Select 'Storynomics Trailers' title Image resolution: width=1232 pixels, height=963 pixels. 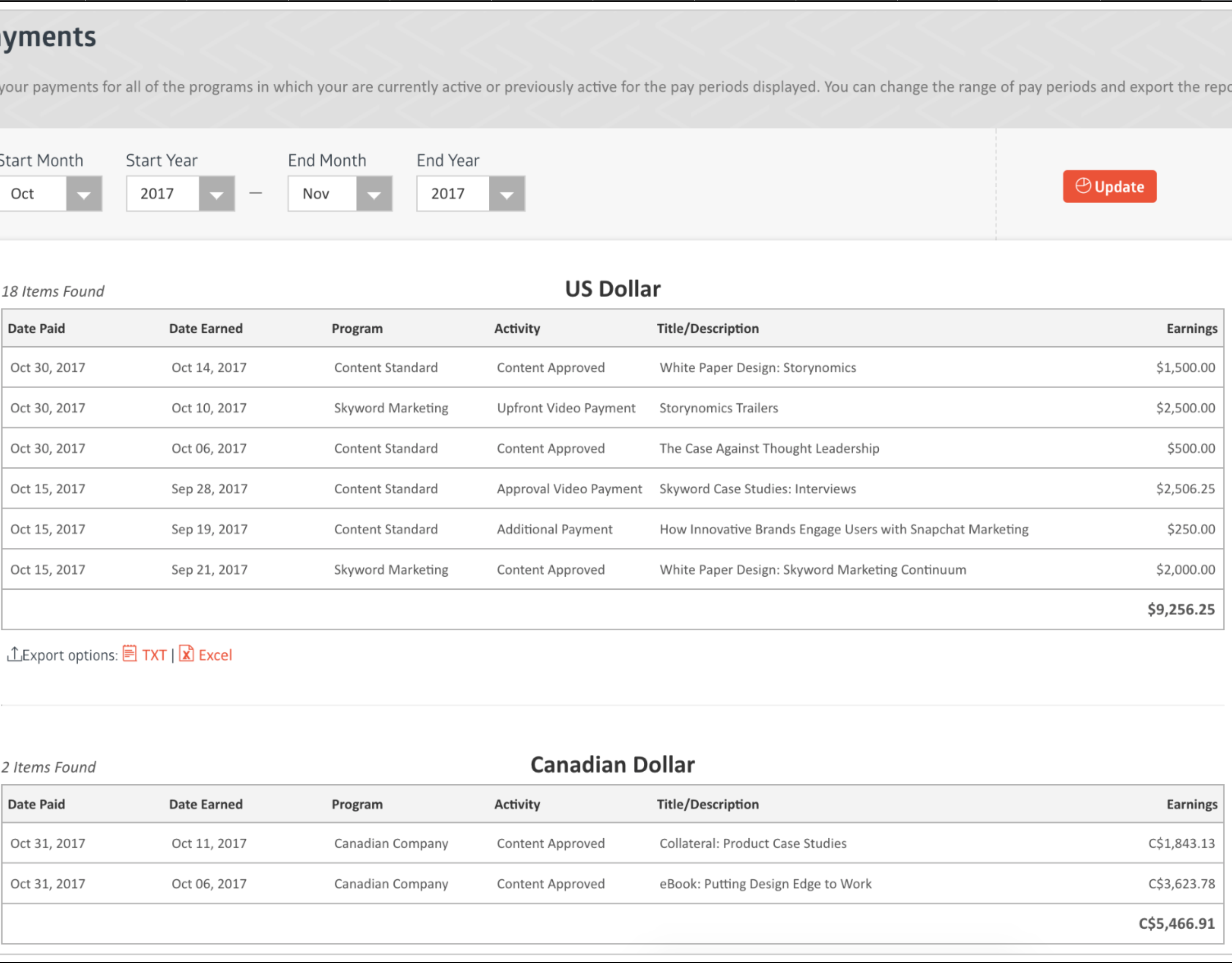(x=719, y=408)
